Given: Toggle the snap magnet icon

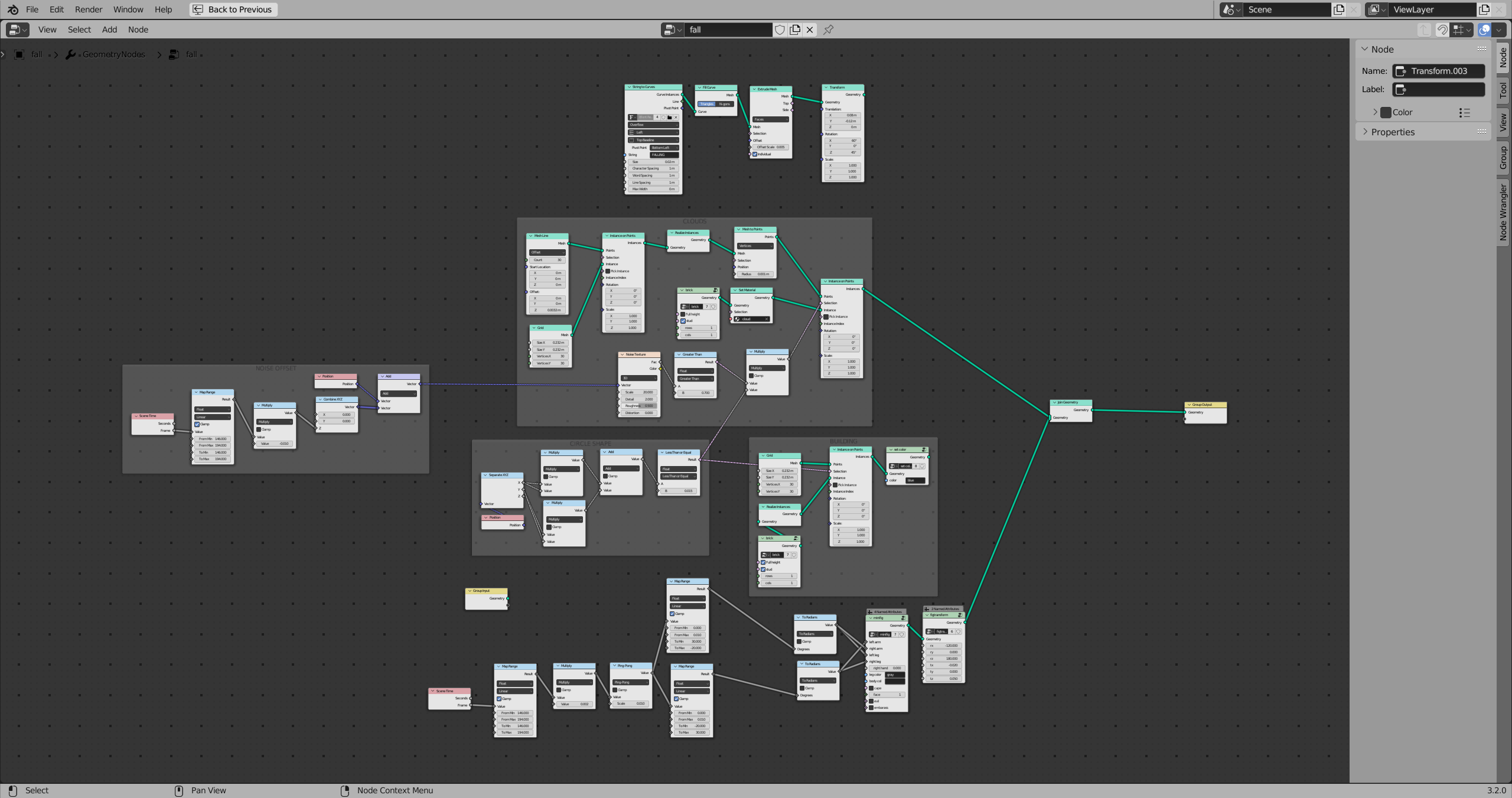Looking at the screenshot, I should click(x=1442, y=30).
